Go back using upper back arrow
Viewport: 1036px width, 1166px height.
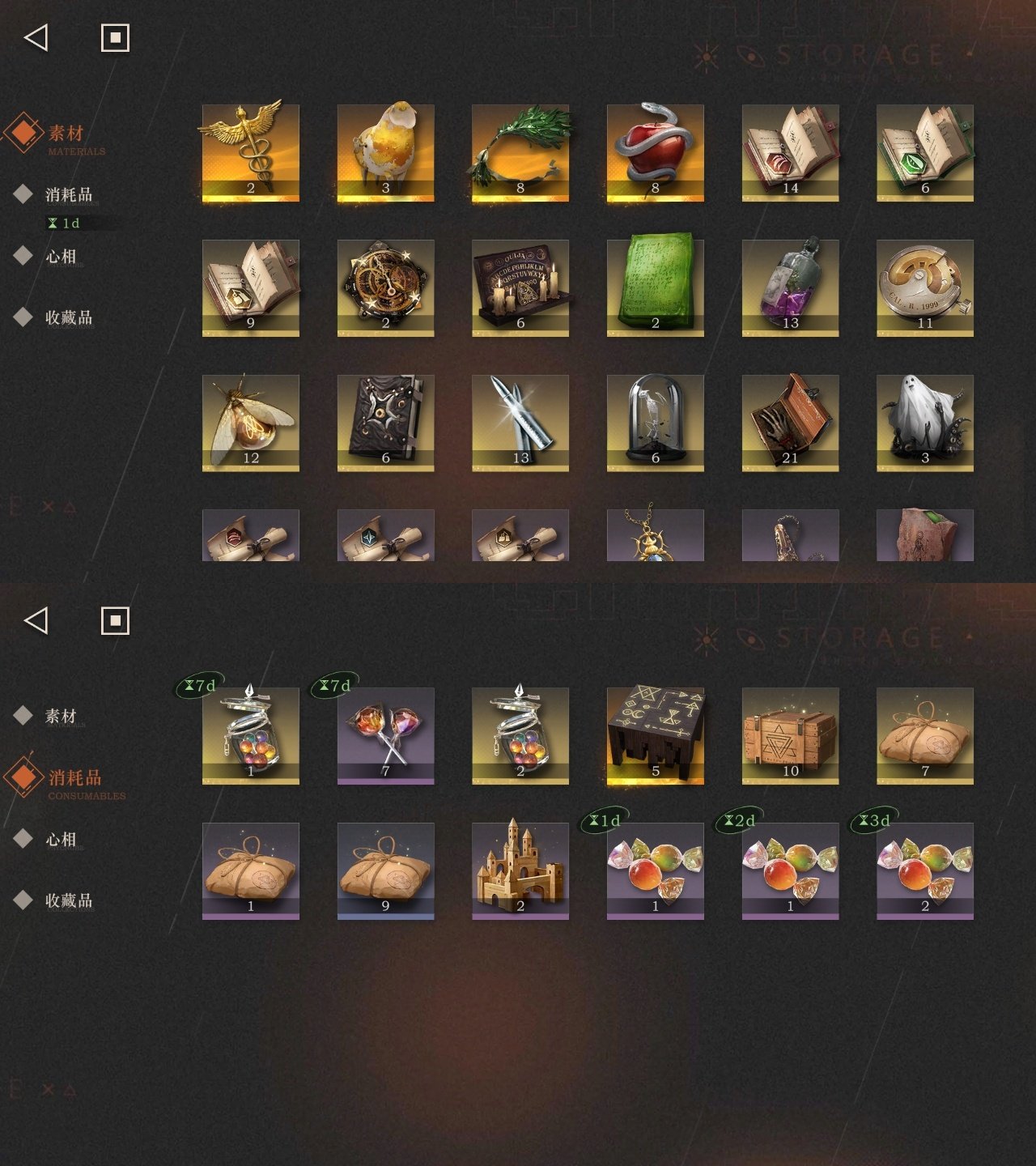coord(36,37)
